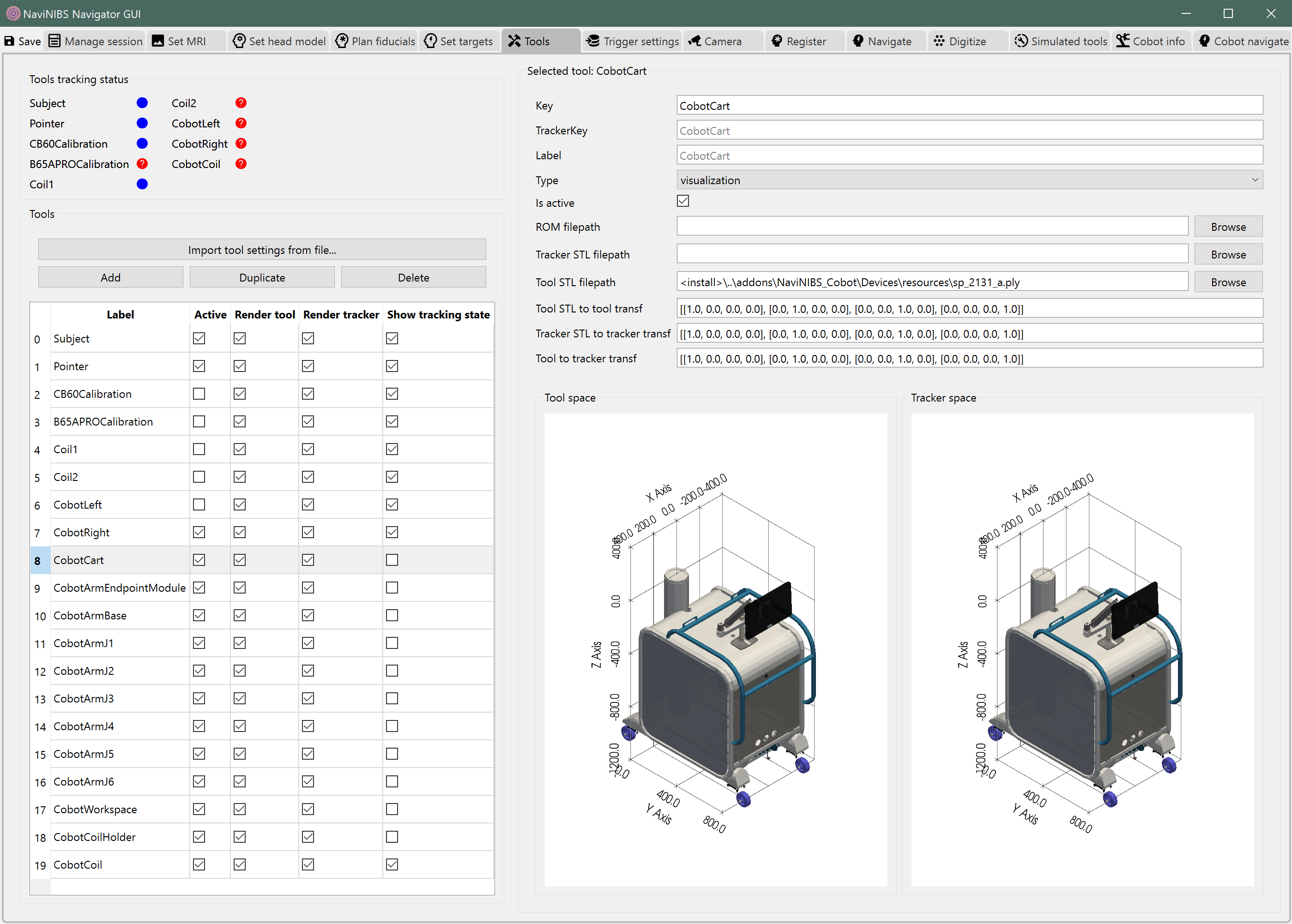
Task: Uncheck Render tracker for Pointer row
Action: click(308, 366)
